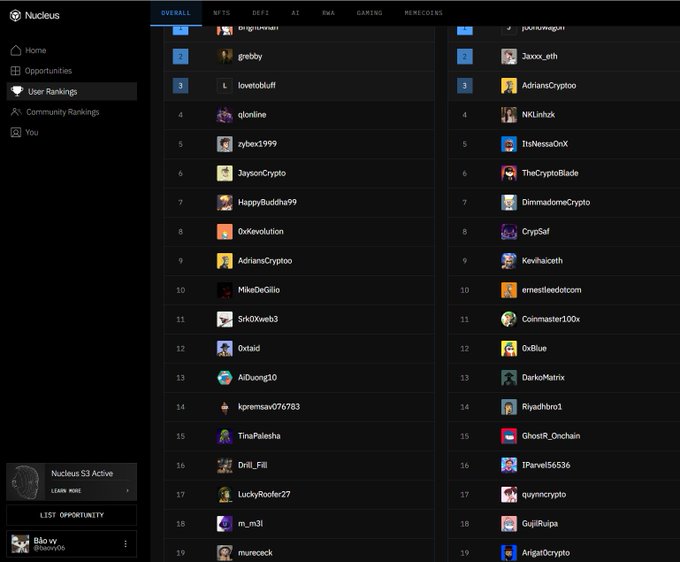Viewport: 680px width, 562px height.
Task: Click username Riyadhbro1
Action: click(x=542, y=407)
